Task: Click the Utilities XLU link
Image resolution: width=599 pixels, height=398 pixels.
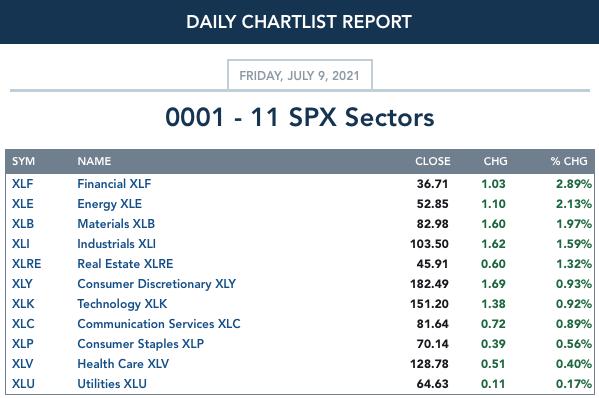Action: [x=112, y=383]
